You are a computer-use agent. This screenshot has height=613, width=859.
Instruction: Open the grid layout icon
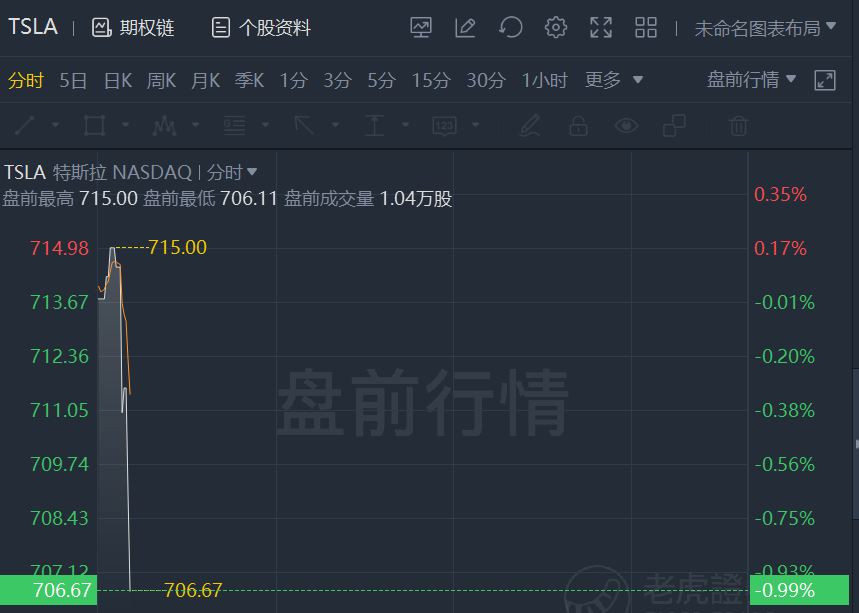point(646,27)
